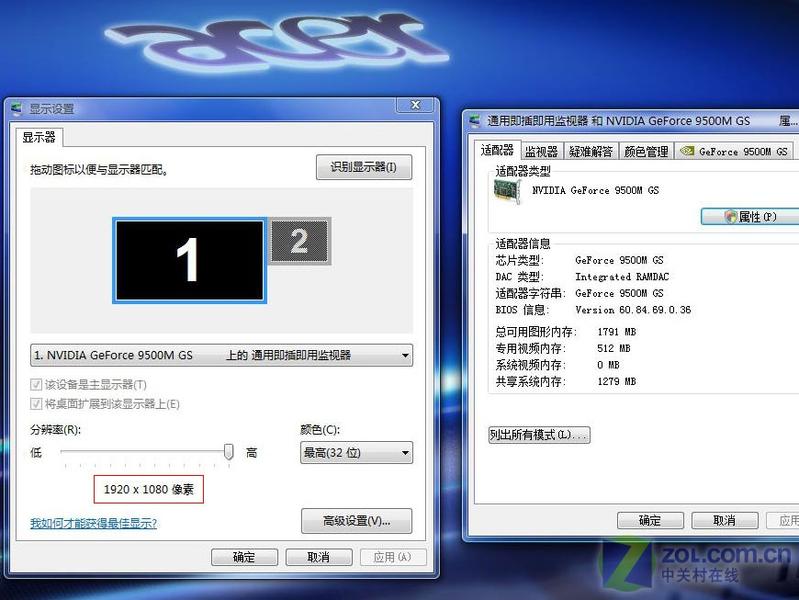Select monitor 1 thumbnail
The height and width of the screenshot is (600, 799).
189,260
